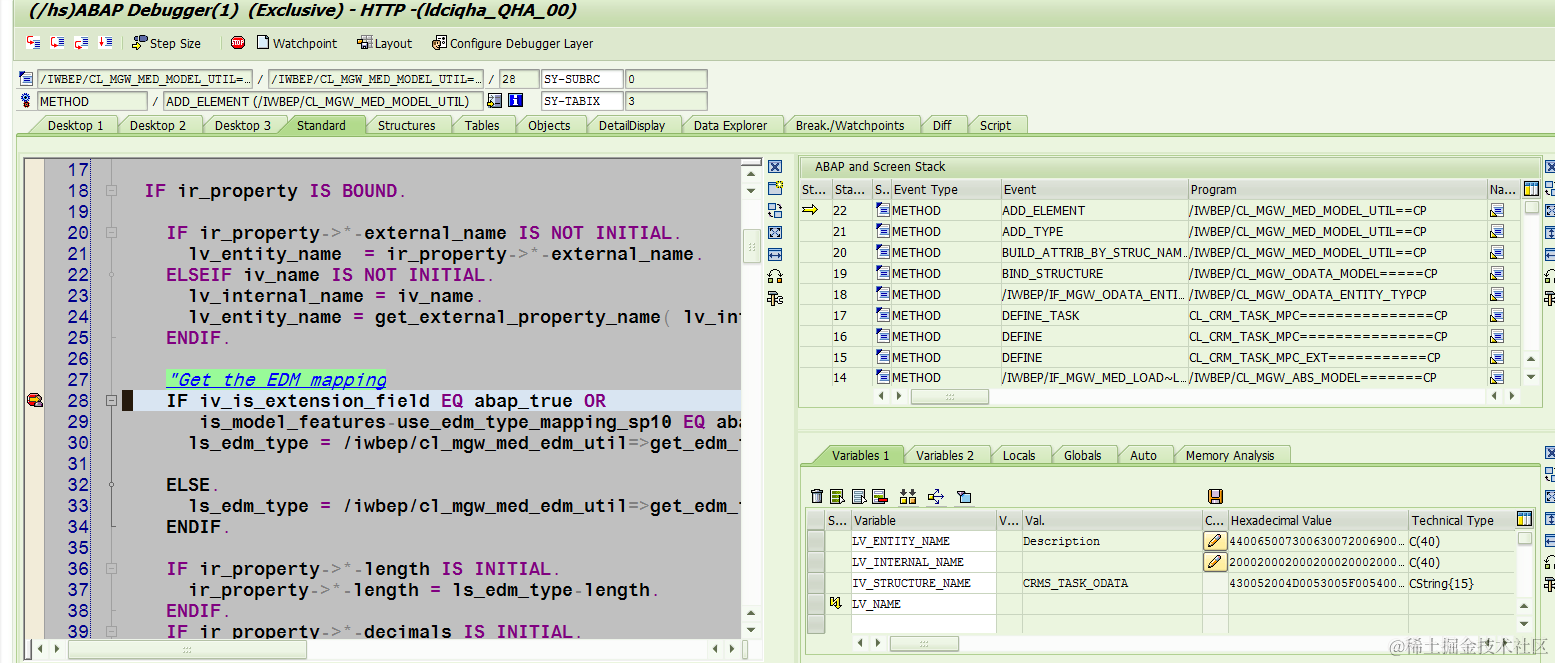The width and height of the screenshot is (1555, 663).
Task: Click the Step Into (single step) icon
Action: [x=34, y=43]
